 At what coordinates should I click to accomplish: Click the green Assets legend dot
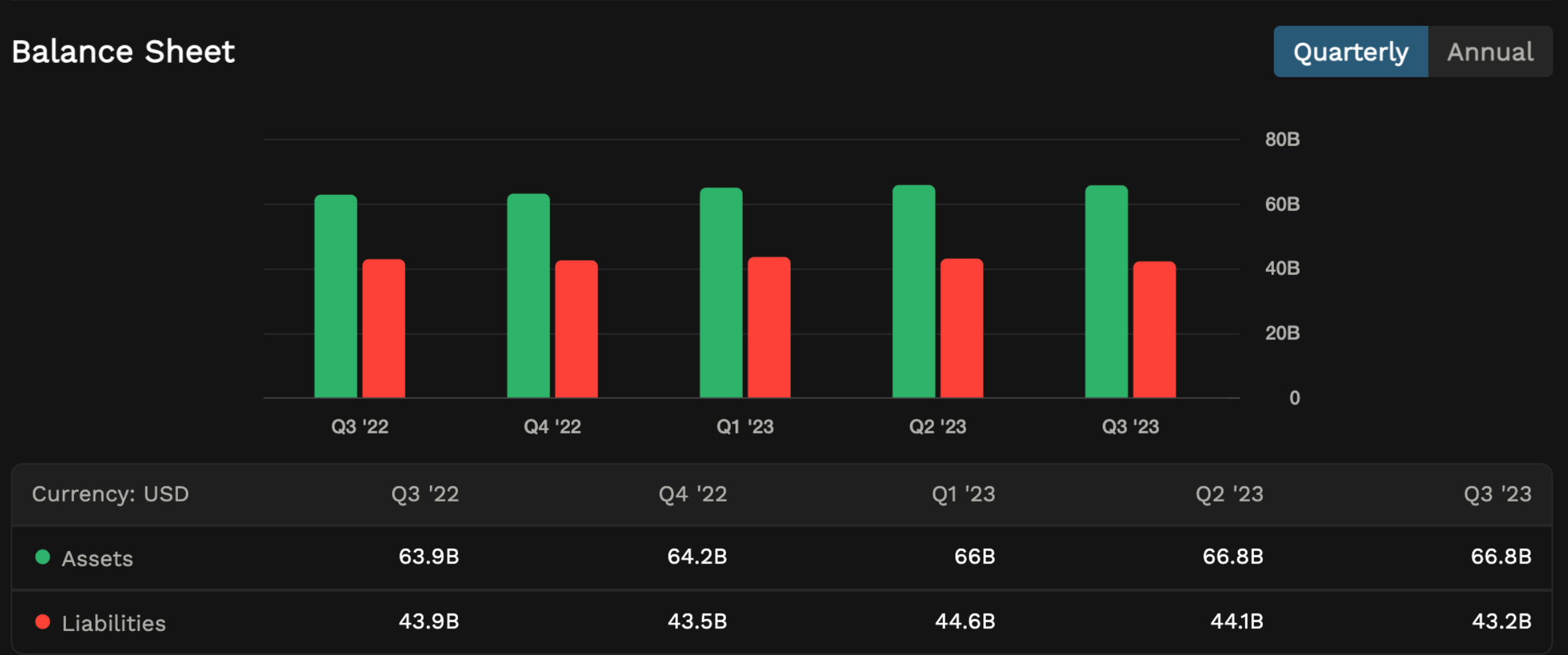click(43, 557)
